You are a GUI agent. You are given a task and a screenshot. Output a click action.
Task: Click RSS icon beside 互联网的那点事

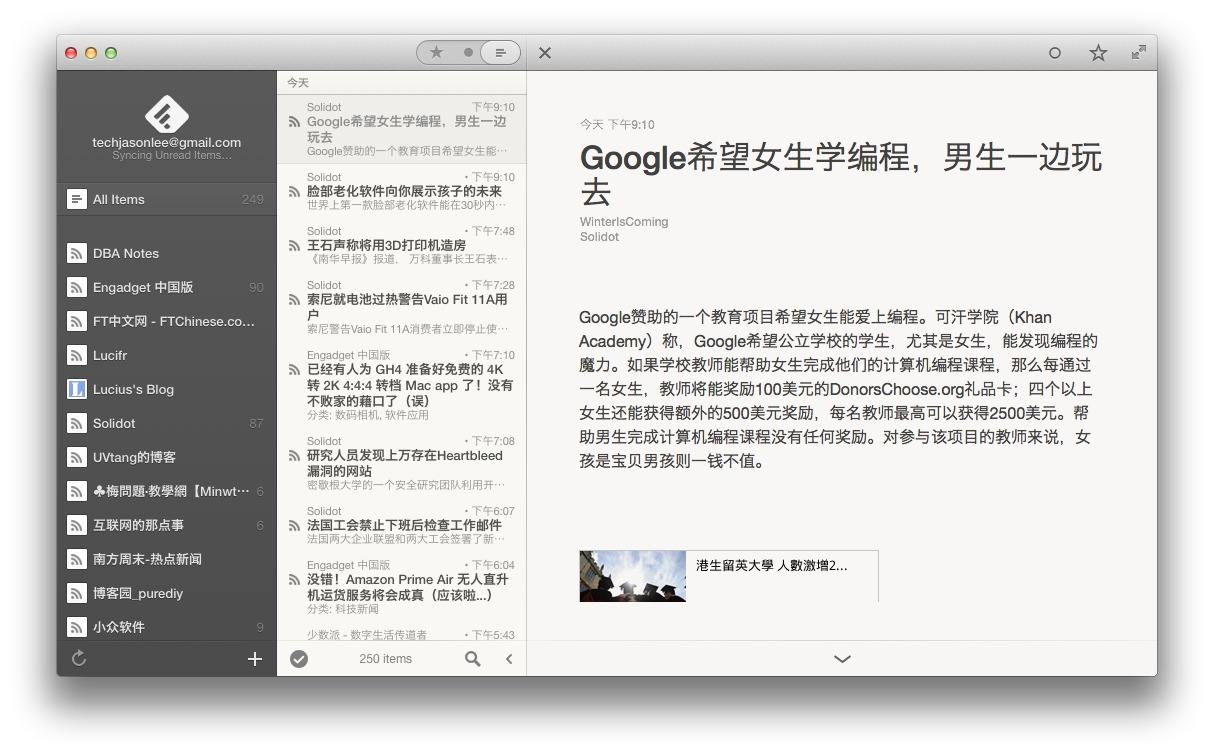click(x=76, y=525)
